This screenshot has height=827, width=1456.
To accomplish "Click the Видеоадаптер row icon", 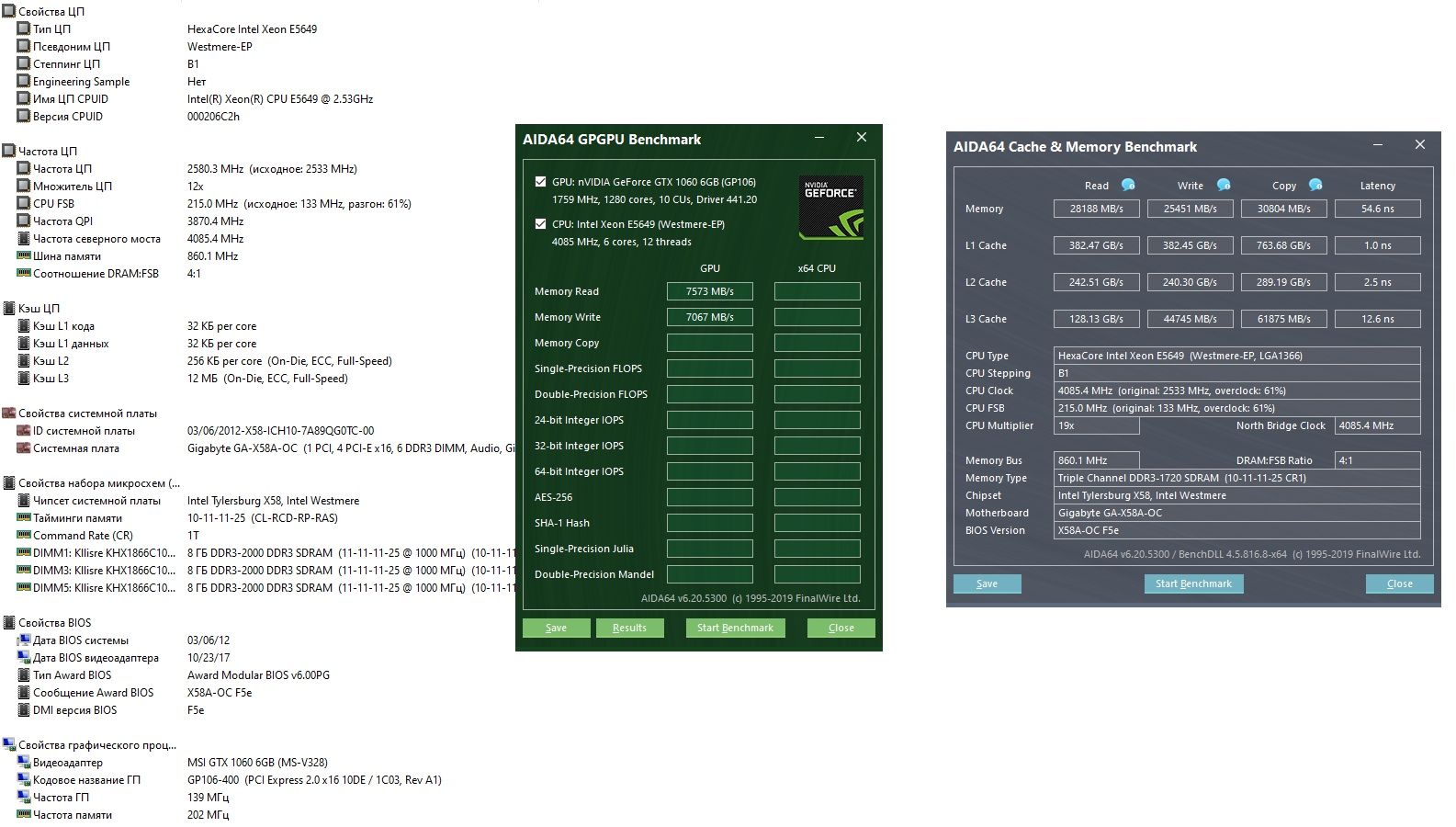I will pyautogui.click(x=24, y=762).
